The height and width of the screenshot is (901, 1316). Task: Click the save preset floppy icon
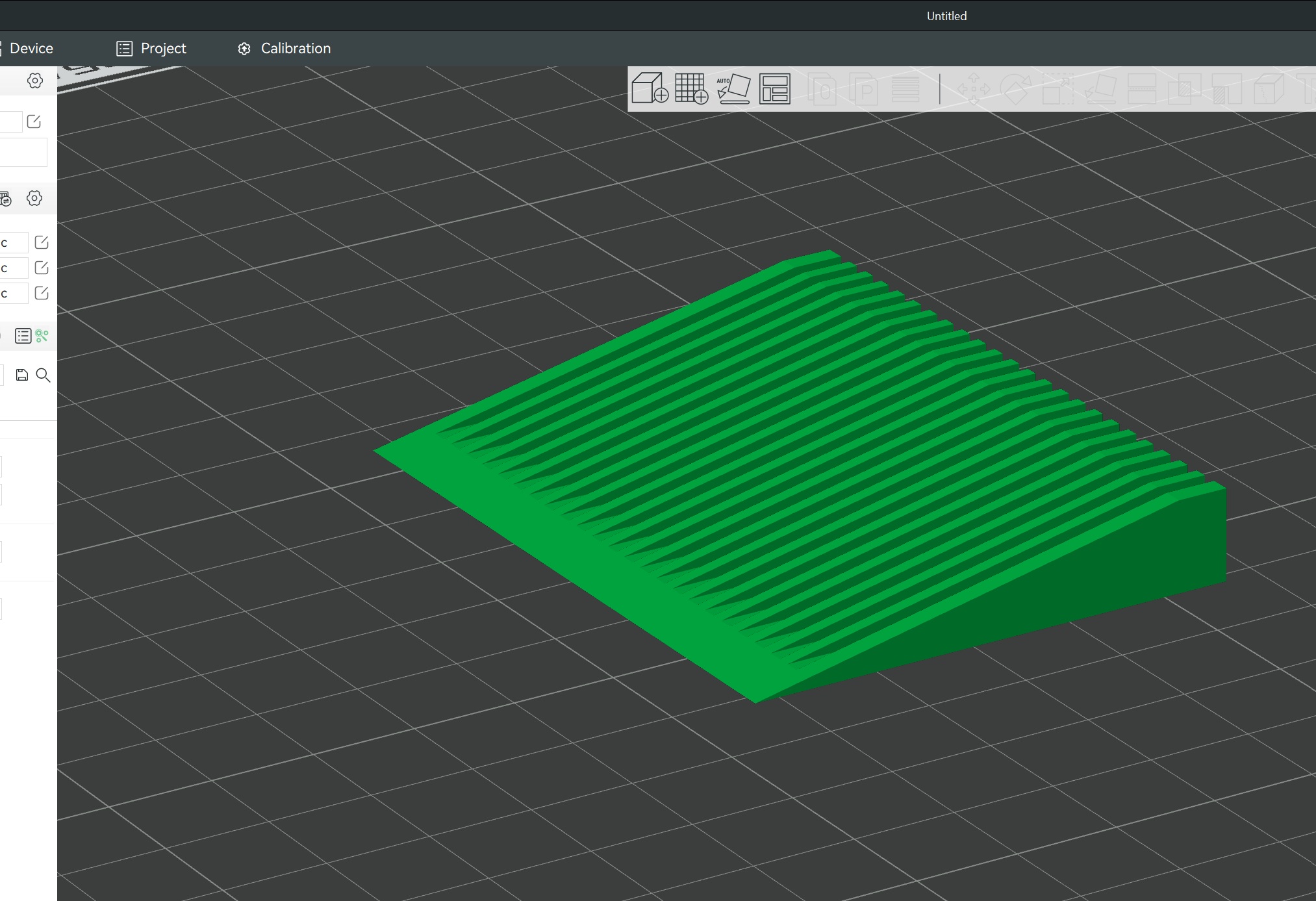[x=22, y=375]
